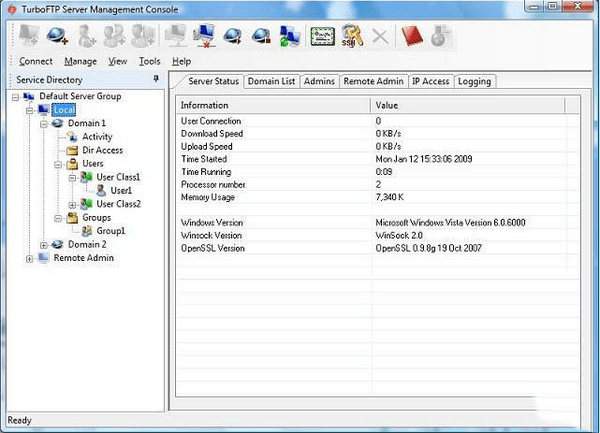Click the start domain globe icon

(x=233, y=36)
